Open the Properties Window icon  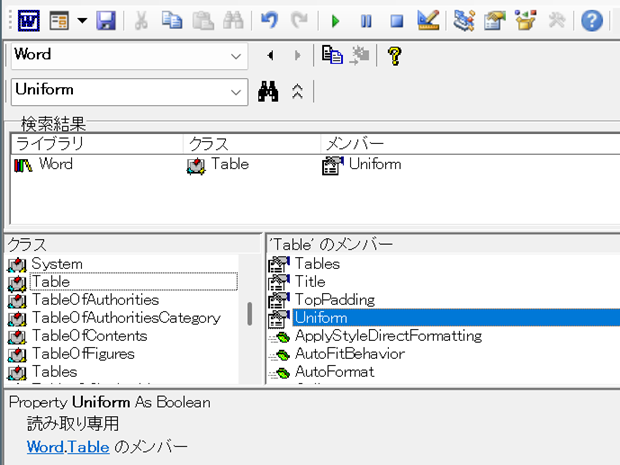tap(494, 20)
